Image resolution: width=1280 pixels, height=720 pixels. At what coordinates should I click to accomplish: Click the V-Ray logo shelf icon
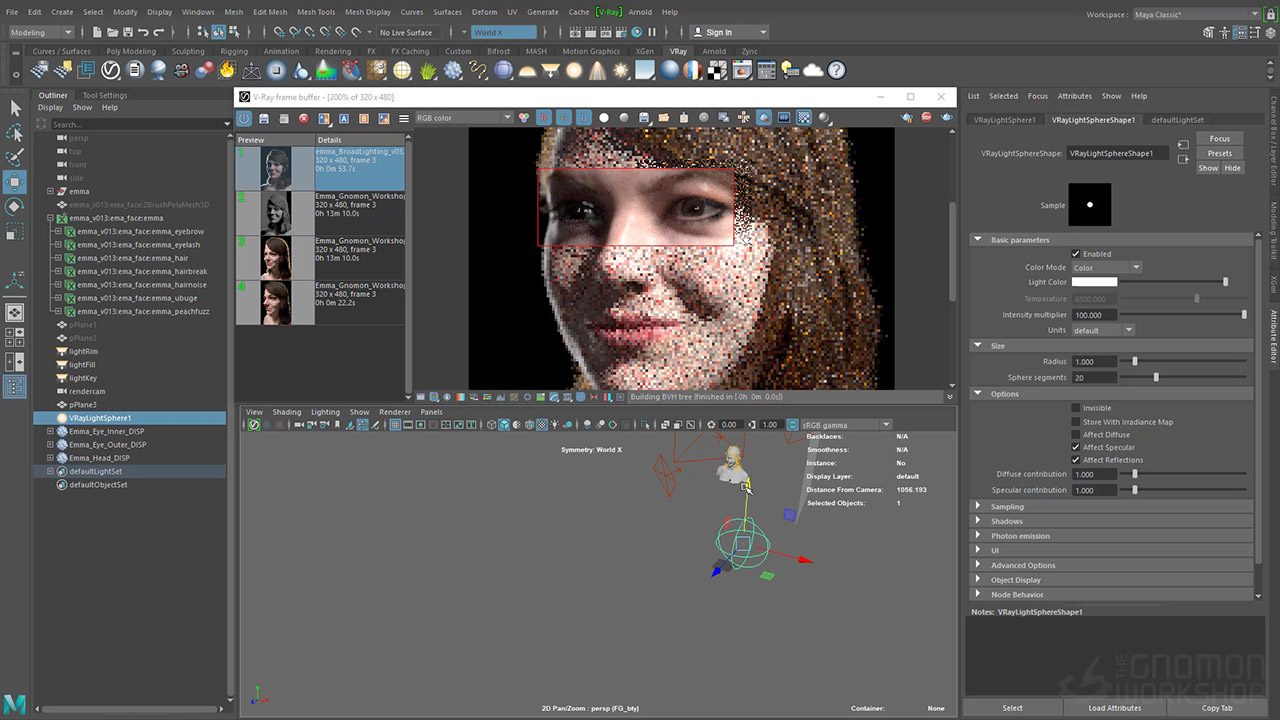tap(111, 70)
